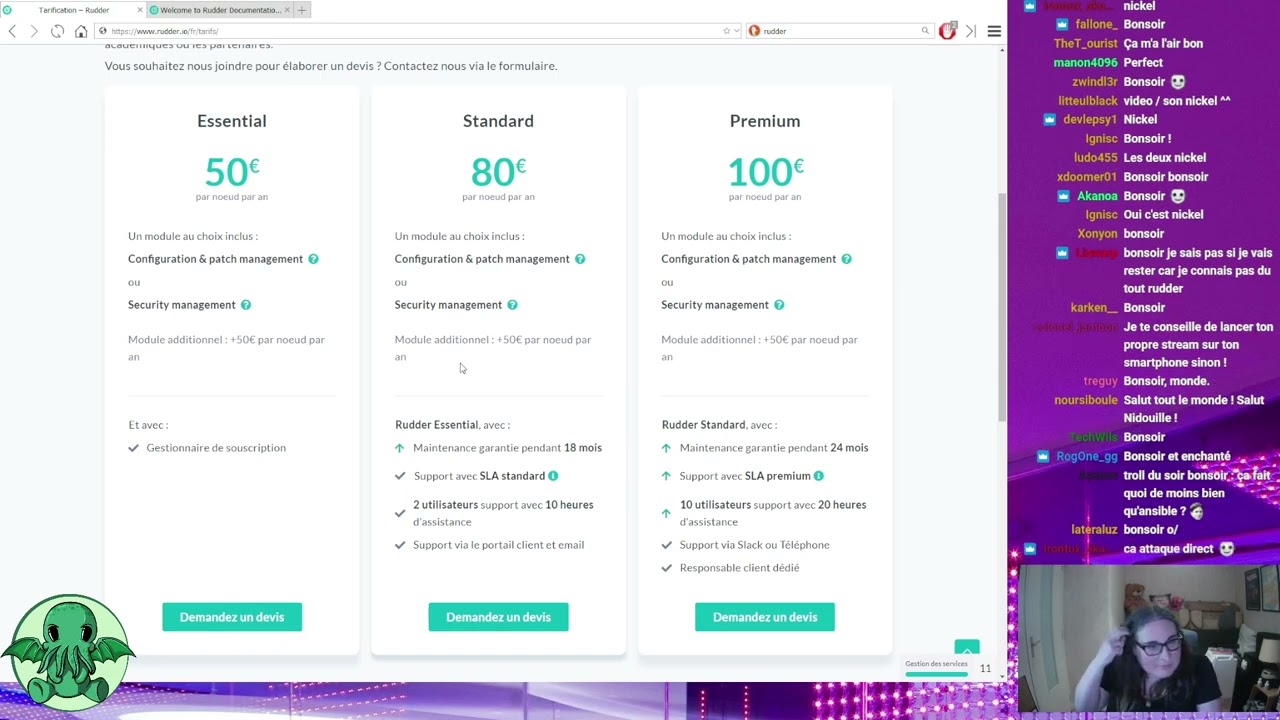
Task: Click the page vertical scrollbar
Action: [x=1001, y=305]
